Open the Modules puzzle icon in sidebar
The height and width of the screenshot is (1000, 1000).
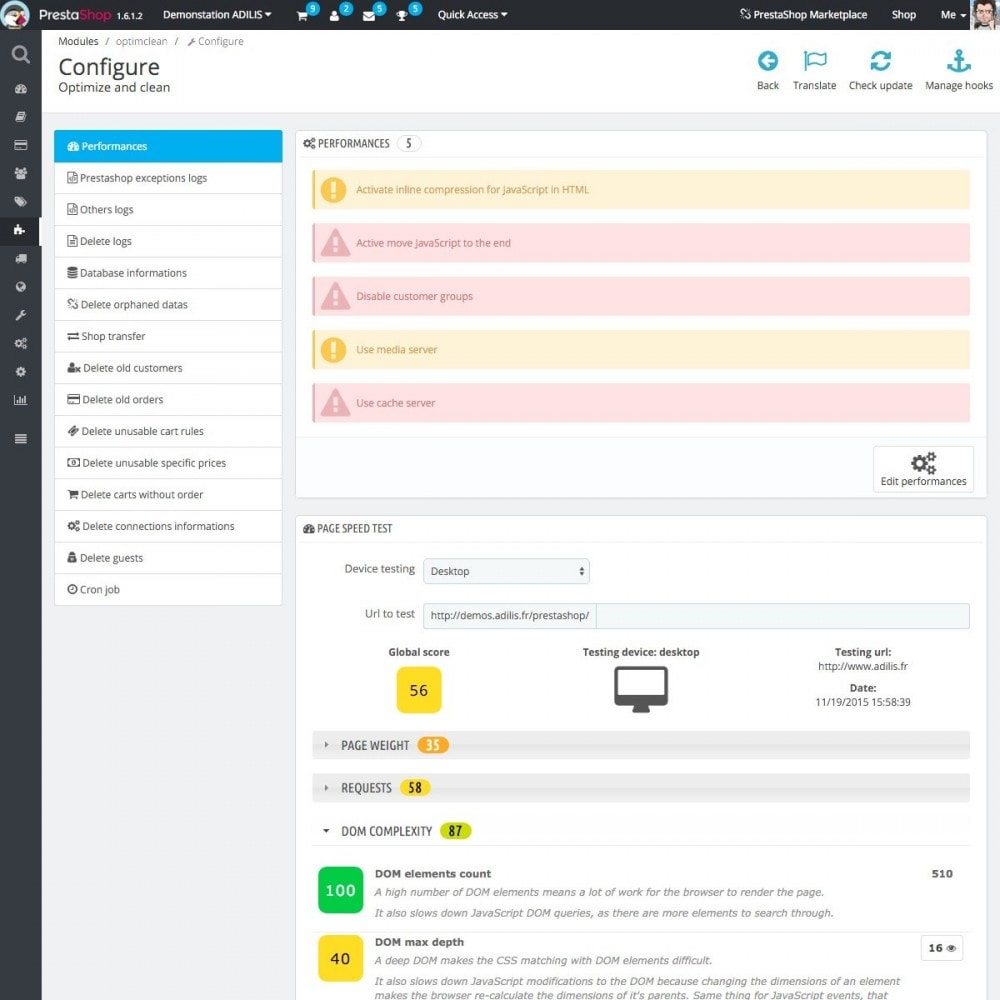20,230
